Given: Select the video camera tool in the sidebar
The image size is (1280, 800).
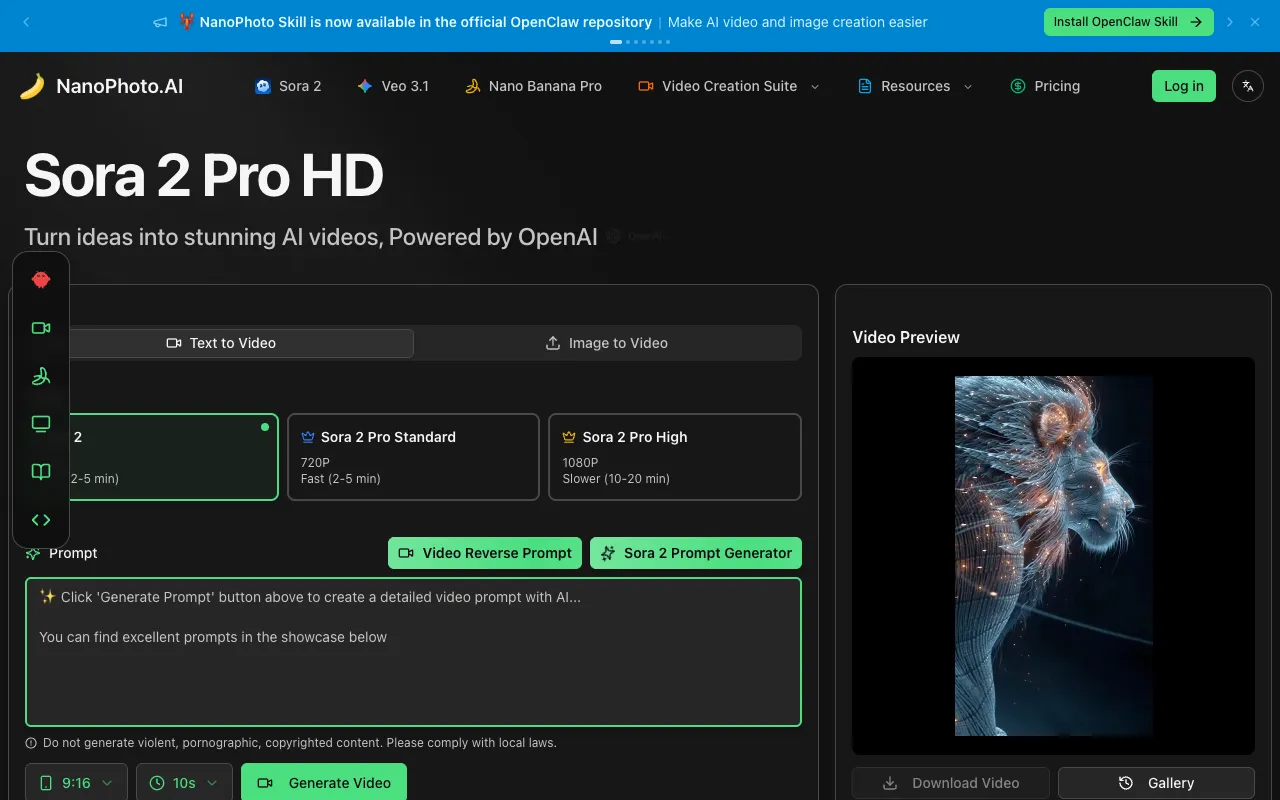Looking at the screenshot, I should point(41,327).
